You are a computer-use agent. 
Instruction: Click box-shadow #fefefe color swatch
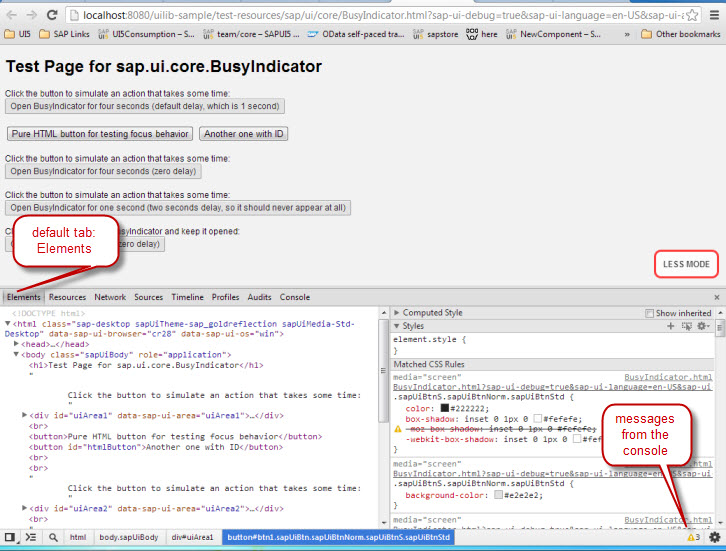coord(538,419)
